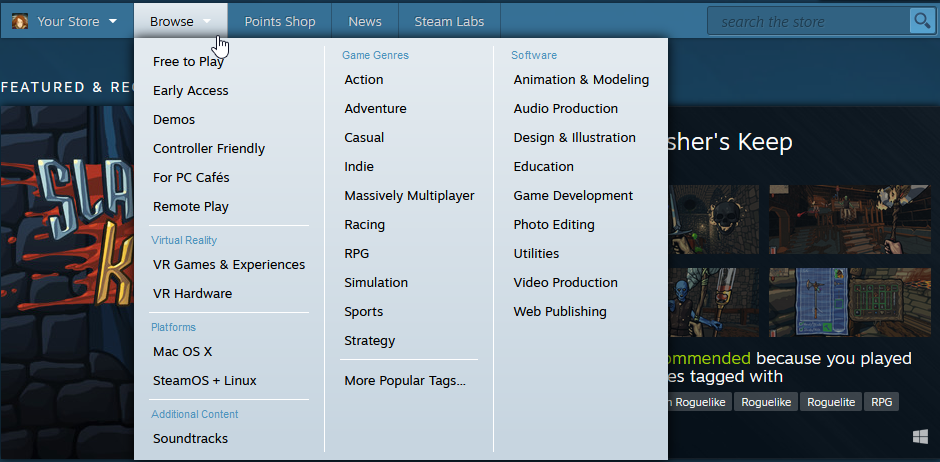
Task: Open the News tab
Action: (x=365, y=22)
